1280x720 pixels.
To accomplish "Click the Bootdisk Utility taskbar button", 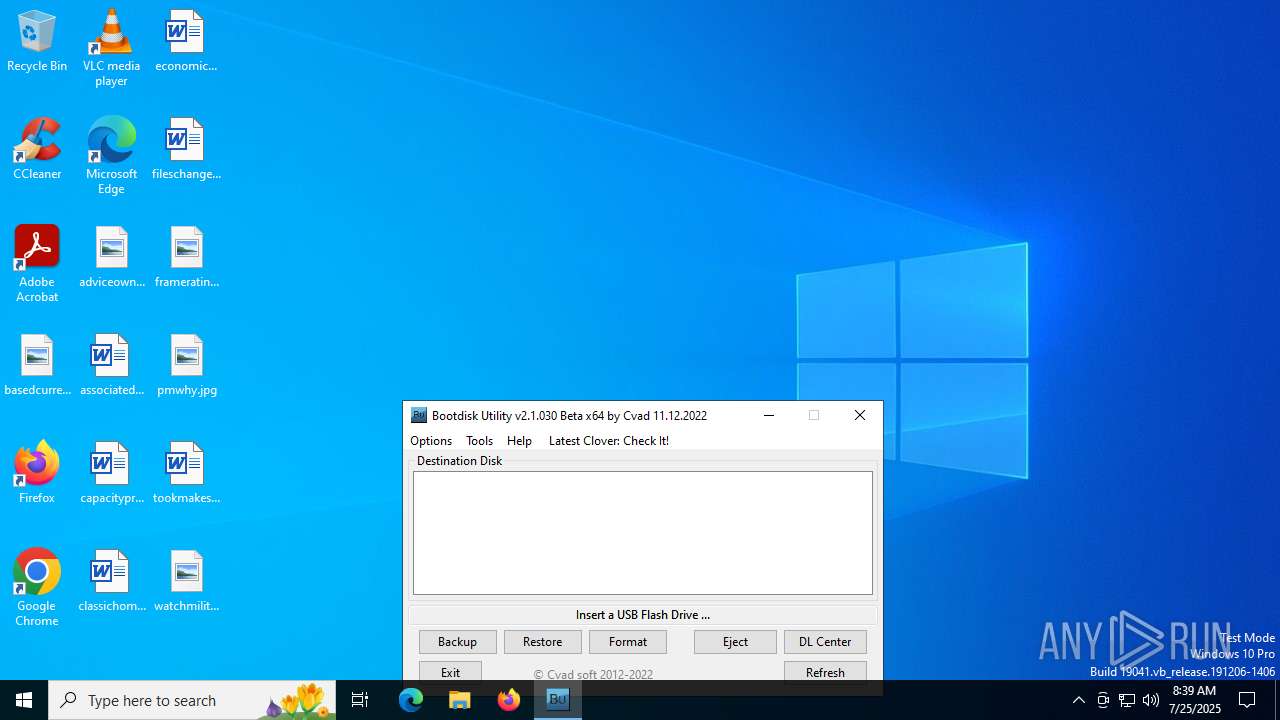I will click(558, 700).
